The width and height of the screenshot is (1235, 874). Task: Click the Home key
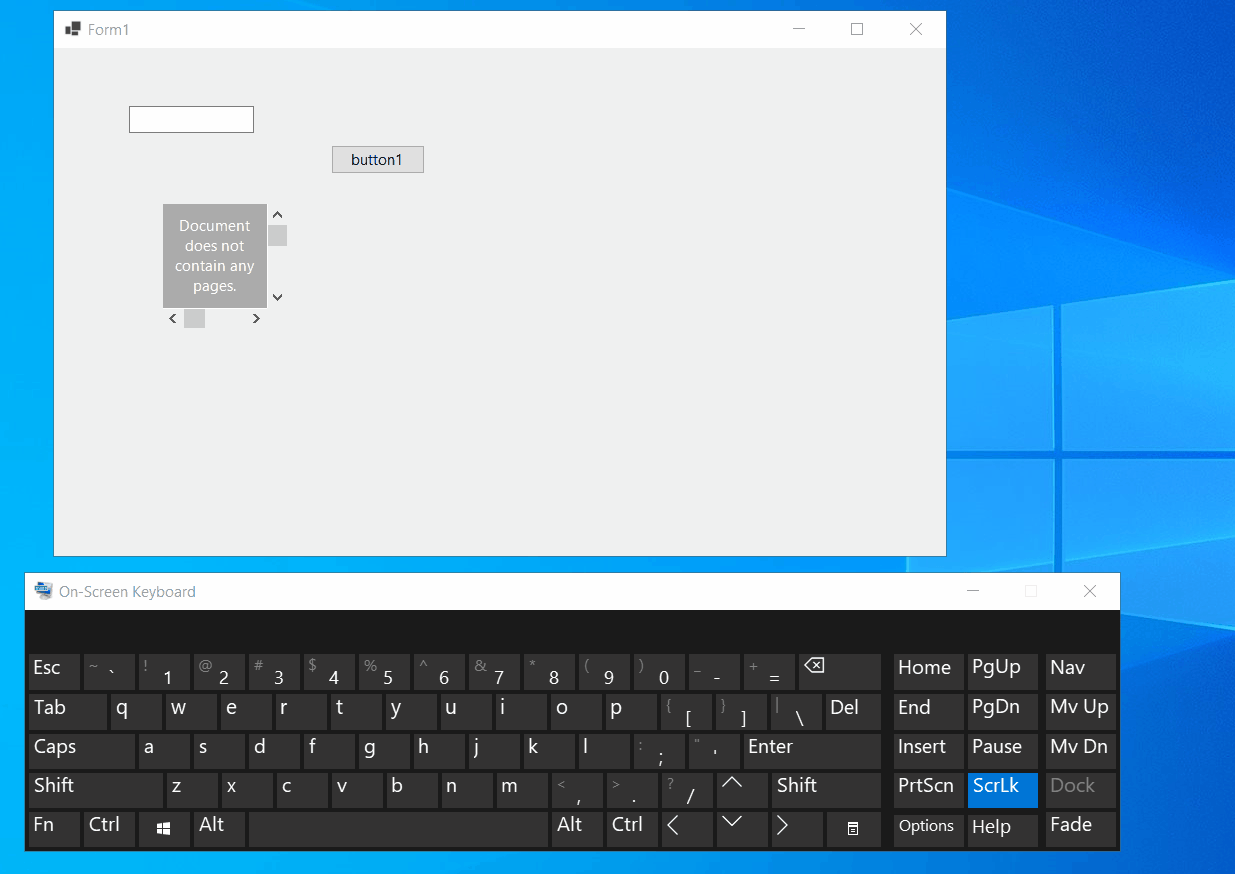click(x=928, y=671)
